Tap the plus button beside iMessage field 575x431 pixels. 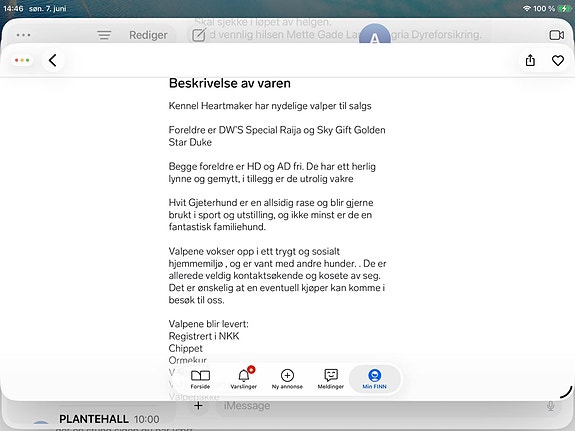coord(198,406)
